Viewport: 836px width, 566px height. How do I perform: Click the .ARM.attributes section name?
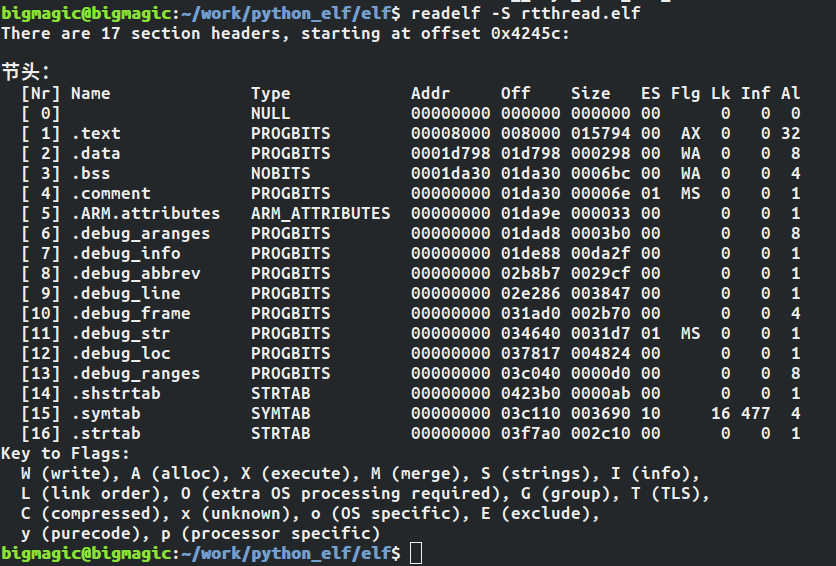(146, 214)
